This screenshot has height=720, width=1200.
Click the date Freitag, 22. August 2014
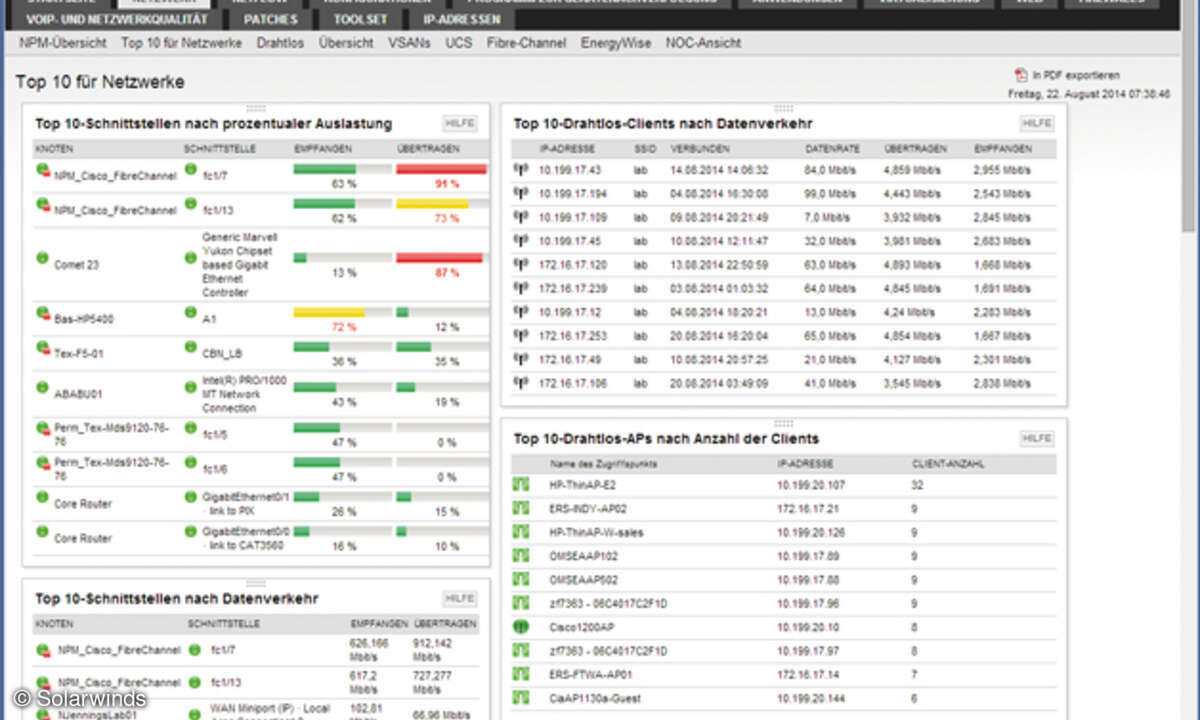[1089, 93]
